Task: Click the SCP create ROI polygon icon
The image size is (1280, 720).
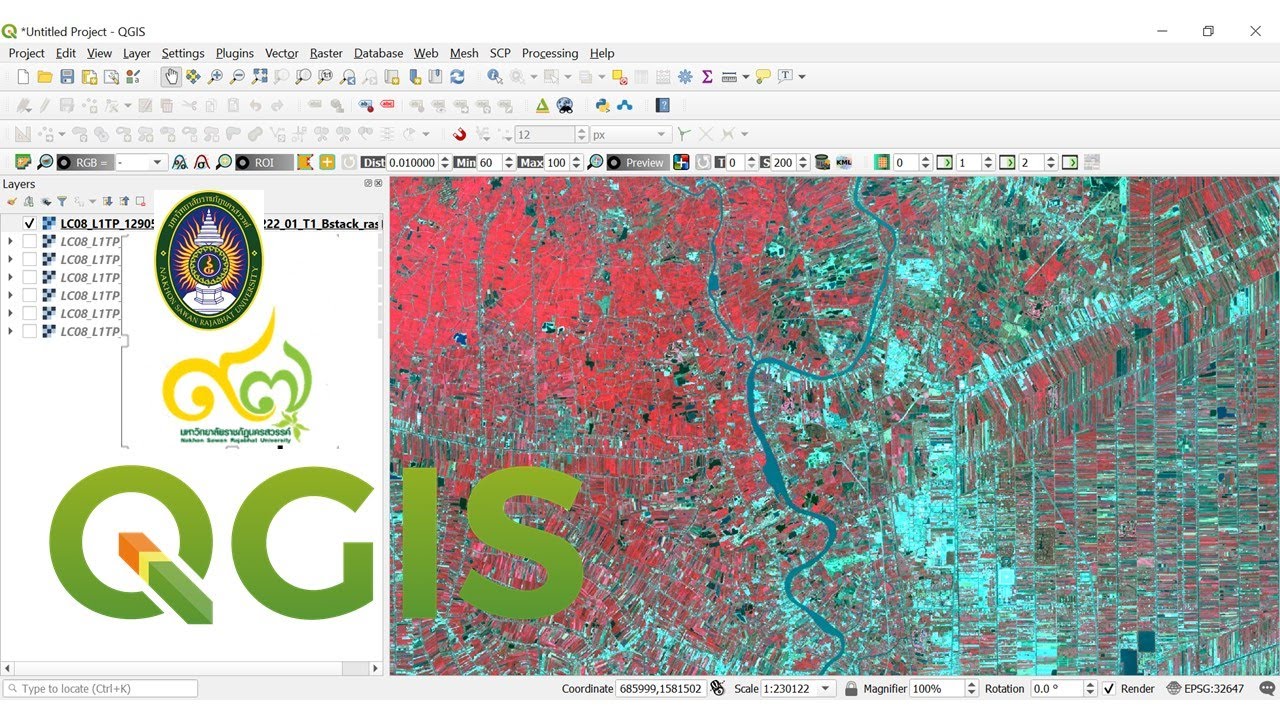Action: click(x=305, y=162)
